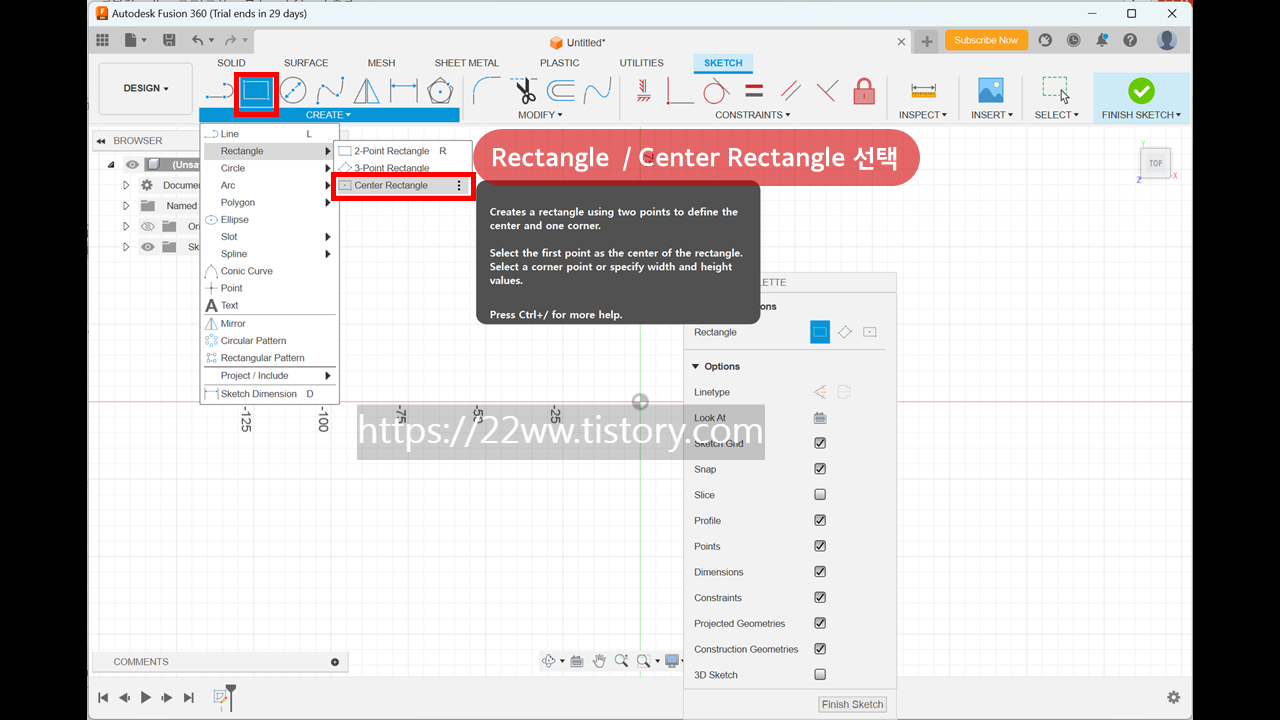
Task: Open the INSERT dropdown menu
Action: click(991, 115)
